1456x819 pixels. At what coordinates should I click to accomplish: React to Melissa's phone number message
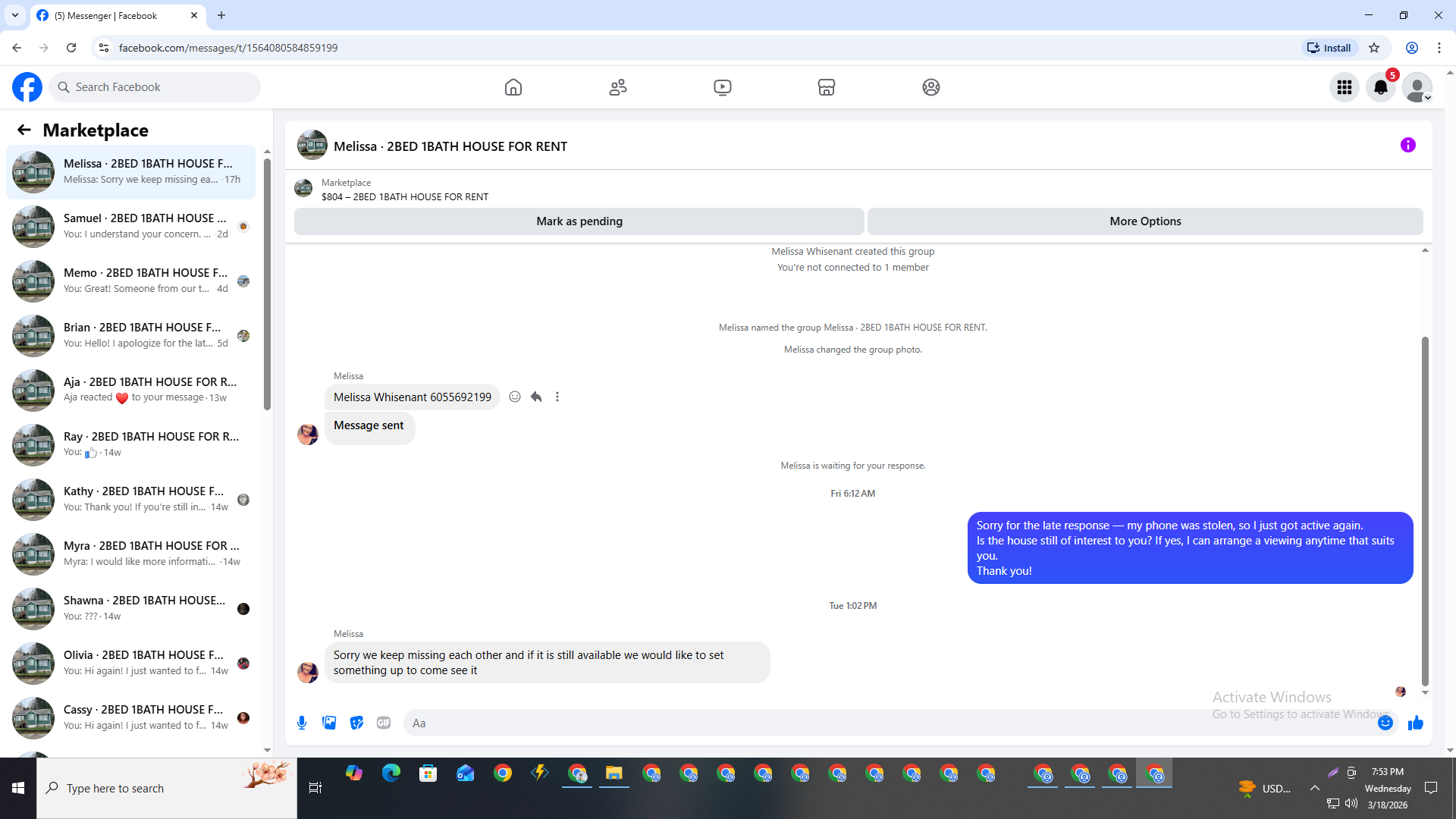point(515,397)
